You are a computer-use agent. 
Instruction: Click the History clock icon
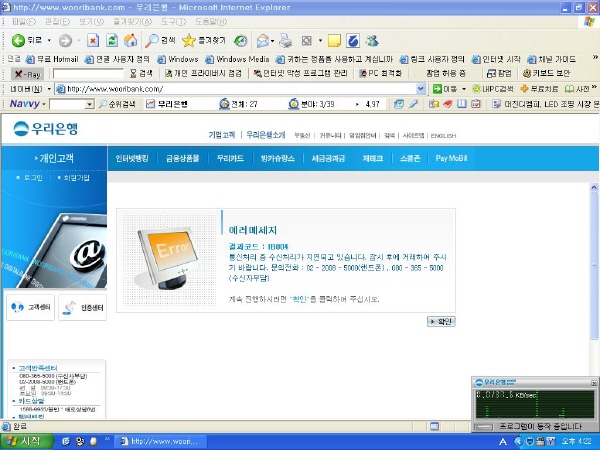[241, 41]
